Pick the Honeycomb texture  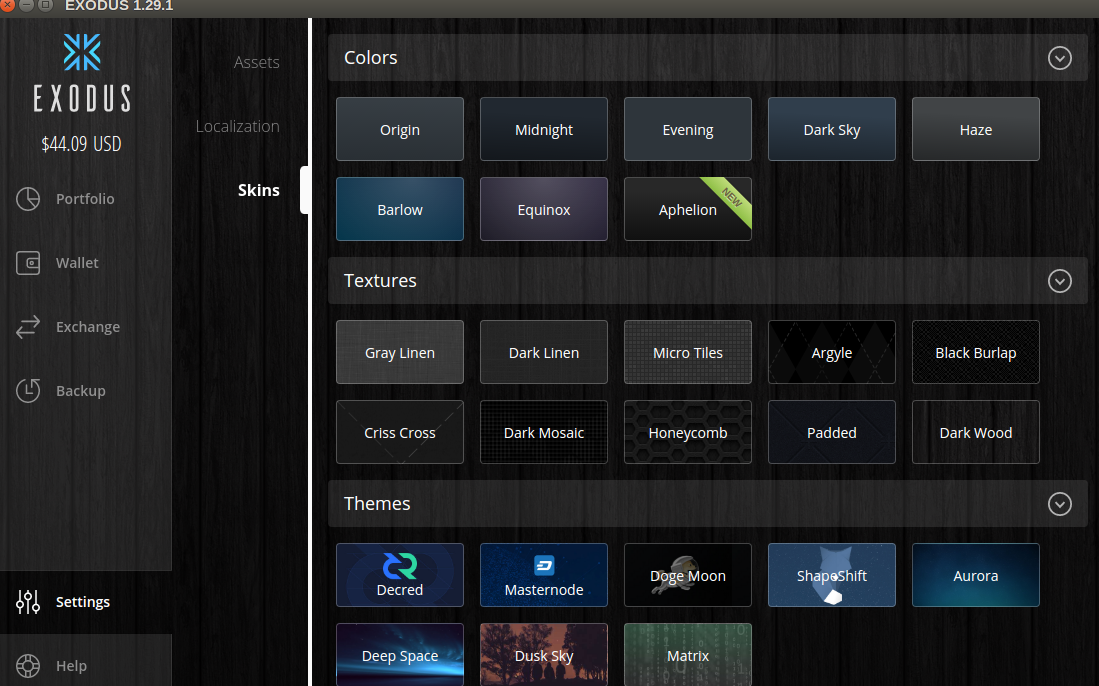click(688, 432)
